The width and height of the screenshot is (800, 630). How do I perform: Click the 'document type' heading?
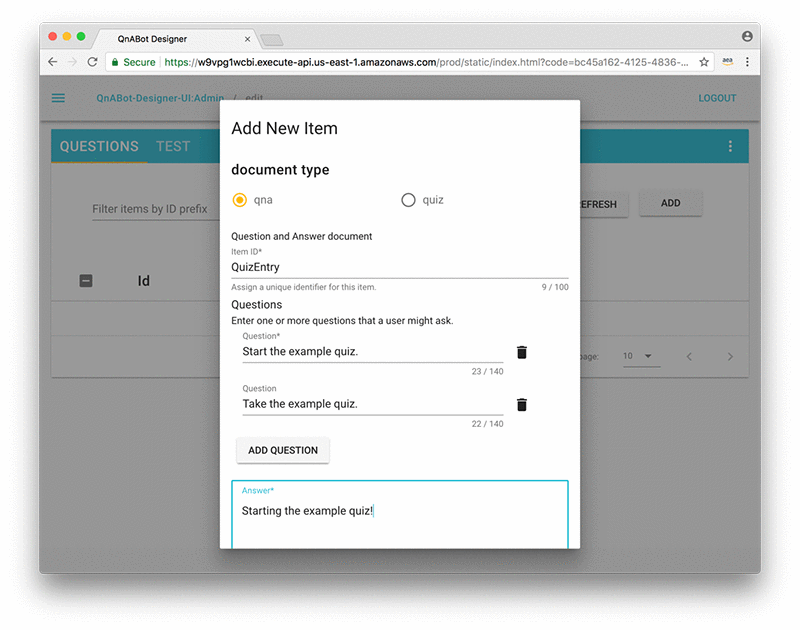[x=280, y=169]
